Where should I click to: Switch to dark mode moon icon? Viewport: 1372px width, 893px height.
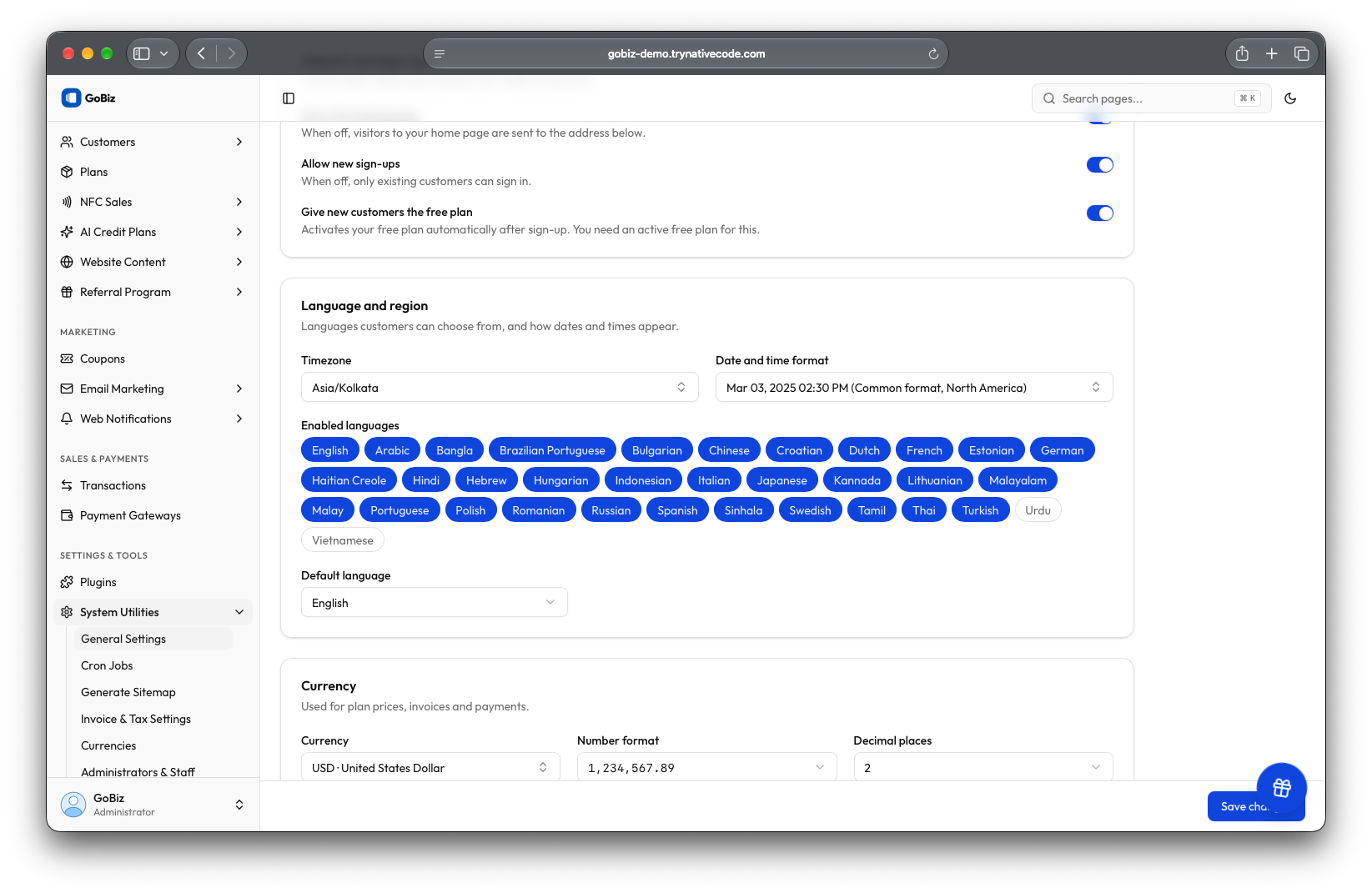tap(1290, 98)
